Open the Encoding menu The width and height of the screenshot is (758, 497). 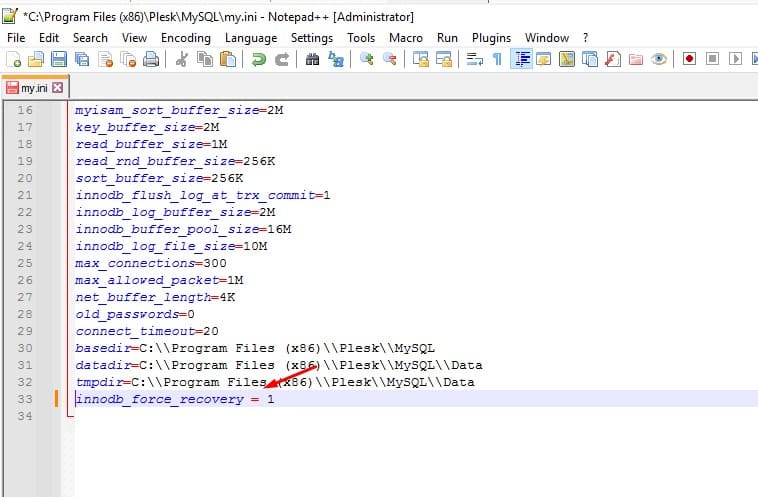pos(186,38)
